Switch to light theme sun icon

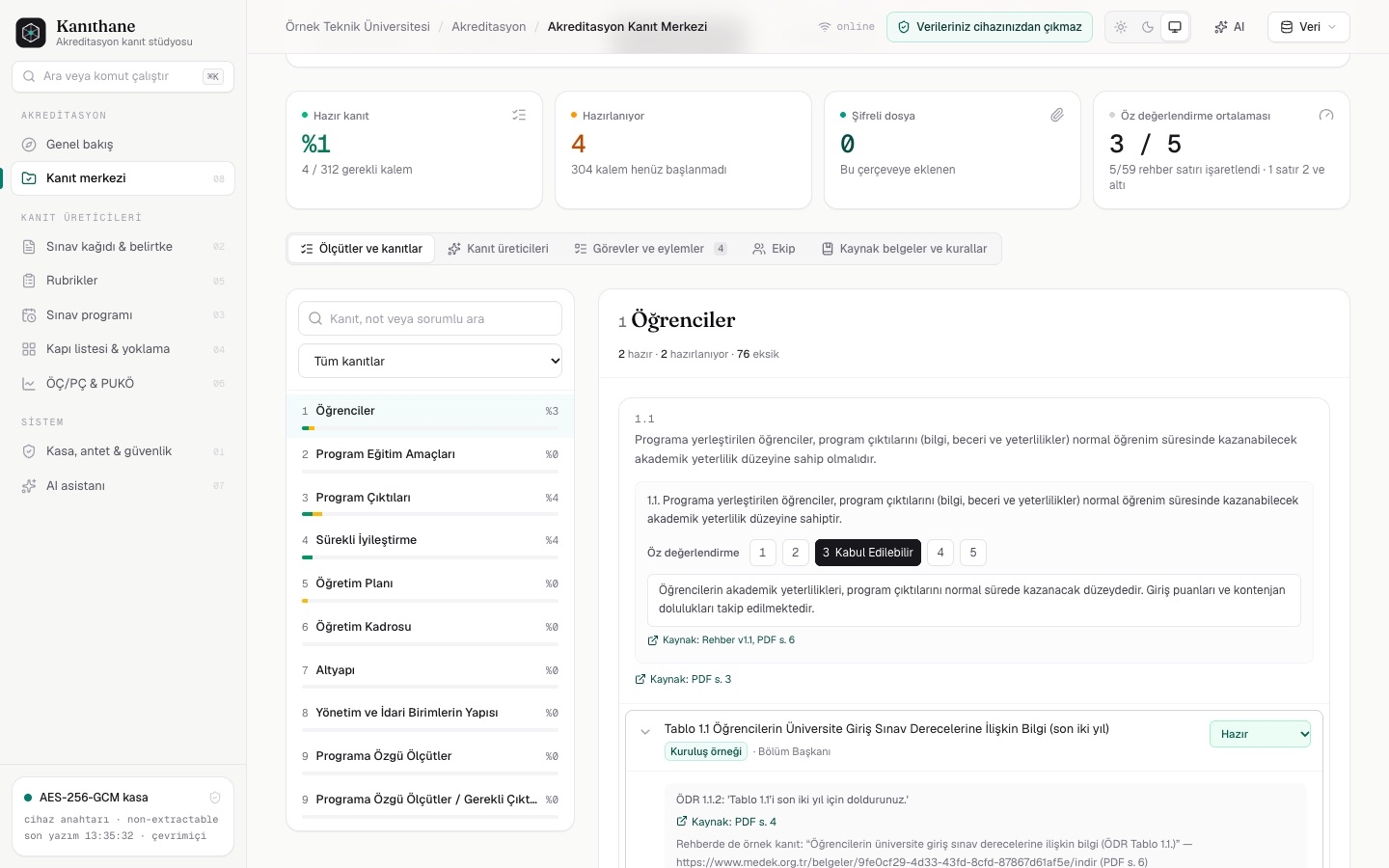click(1121, 27)
